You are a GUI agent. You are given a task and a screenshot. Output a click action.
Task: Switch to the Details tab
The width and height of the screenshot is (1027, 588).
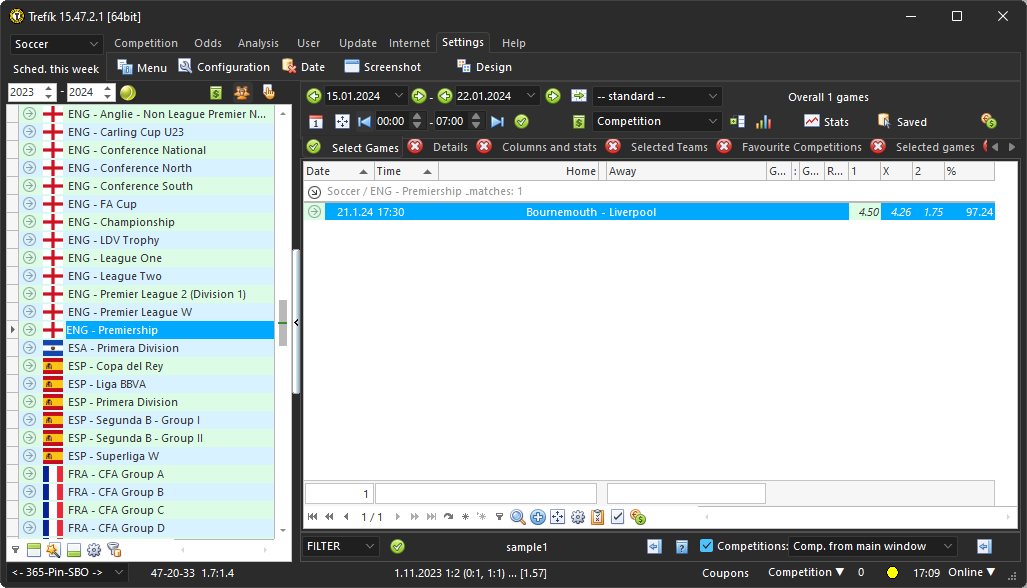[450, 146]
